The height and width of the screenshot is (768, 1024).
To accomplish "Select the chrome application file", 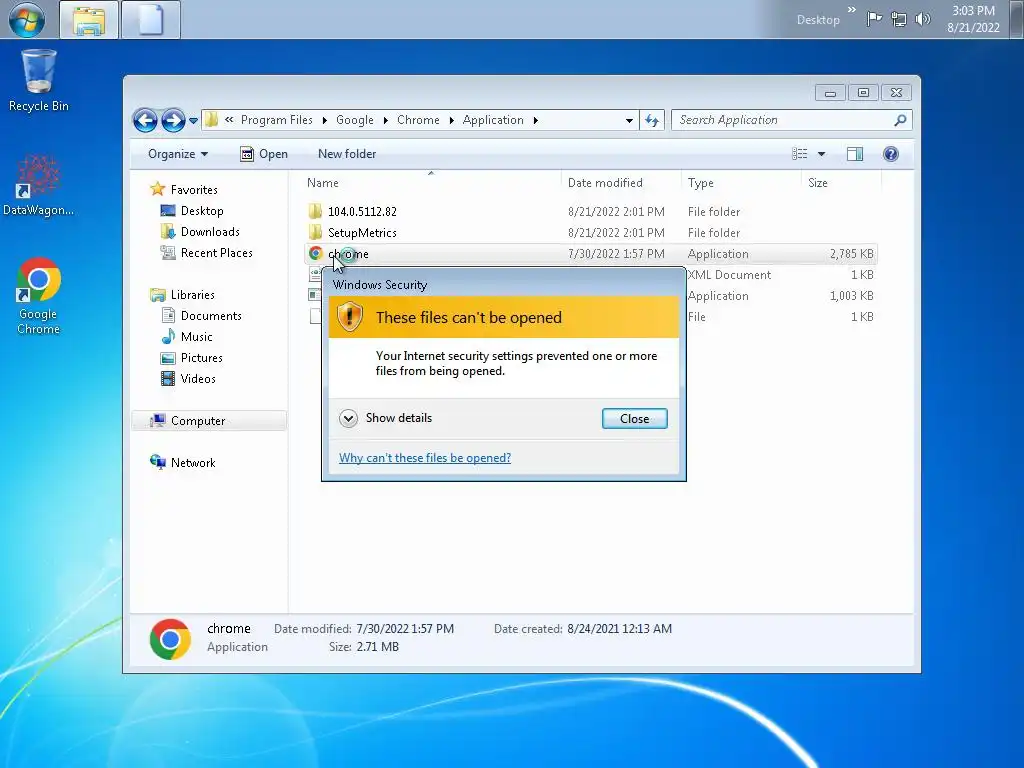I will tap(590, 253).
